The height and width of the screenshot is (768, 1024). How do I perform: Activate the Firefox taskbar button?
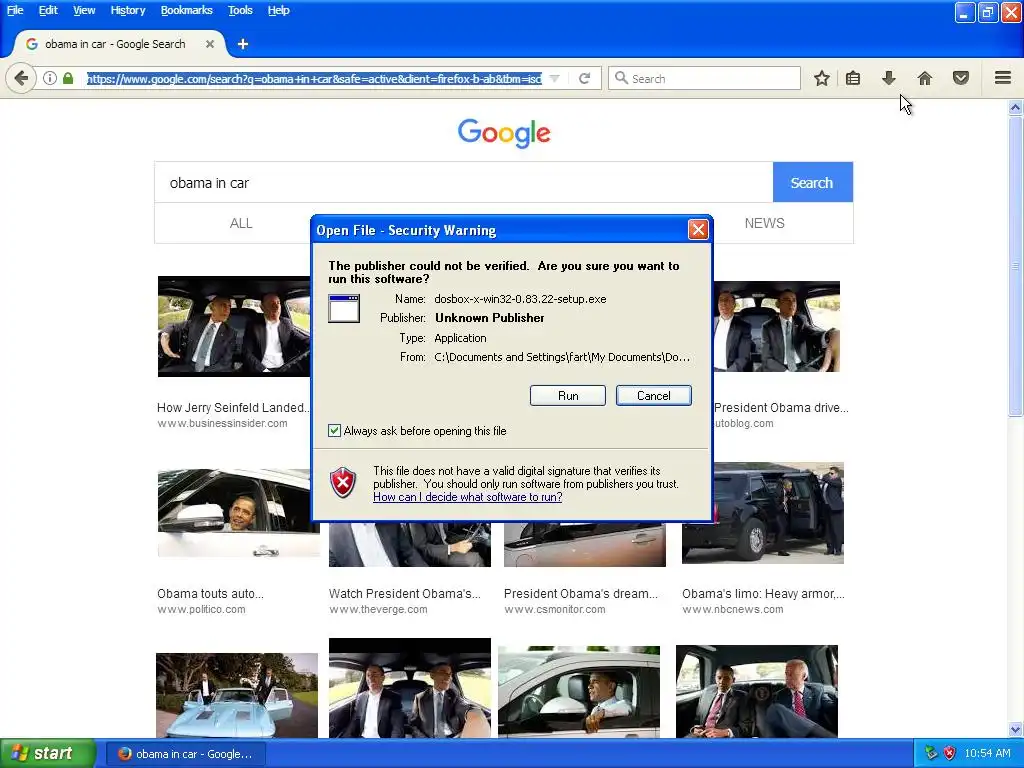pos(185,754)
